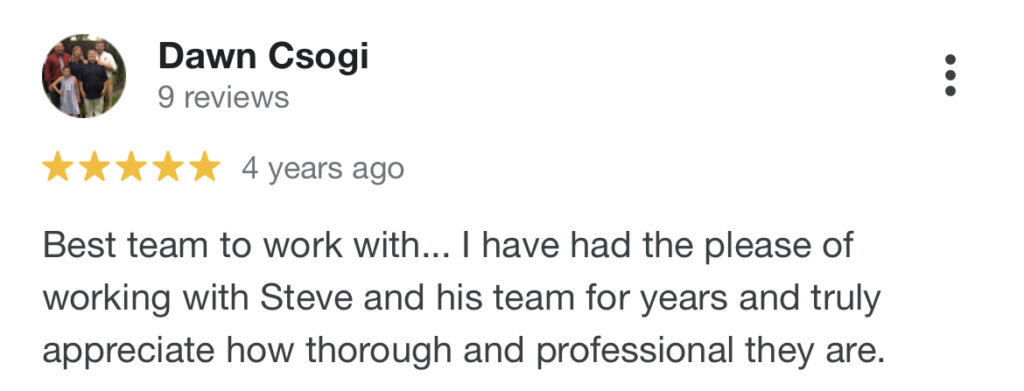Select the word "appreciate" on the last line
Viewport: 1024px width, 391px height.
[129, 353]
